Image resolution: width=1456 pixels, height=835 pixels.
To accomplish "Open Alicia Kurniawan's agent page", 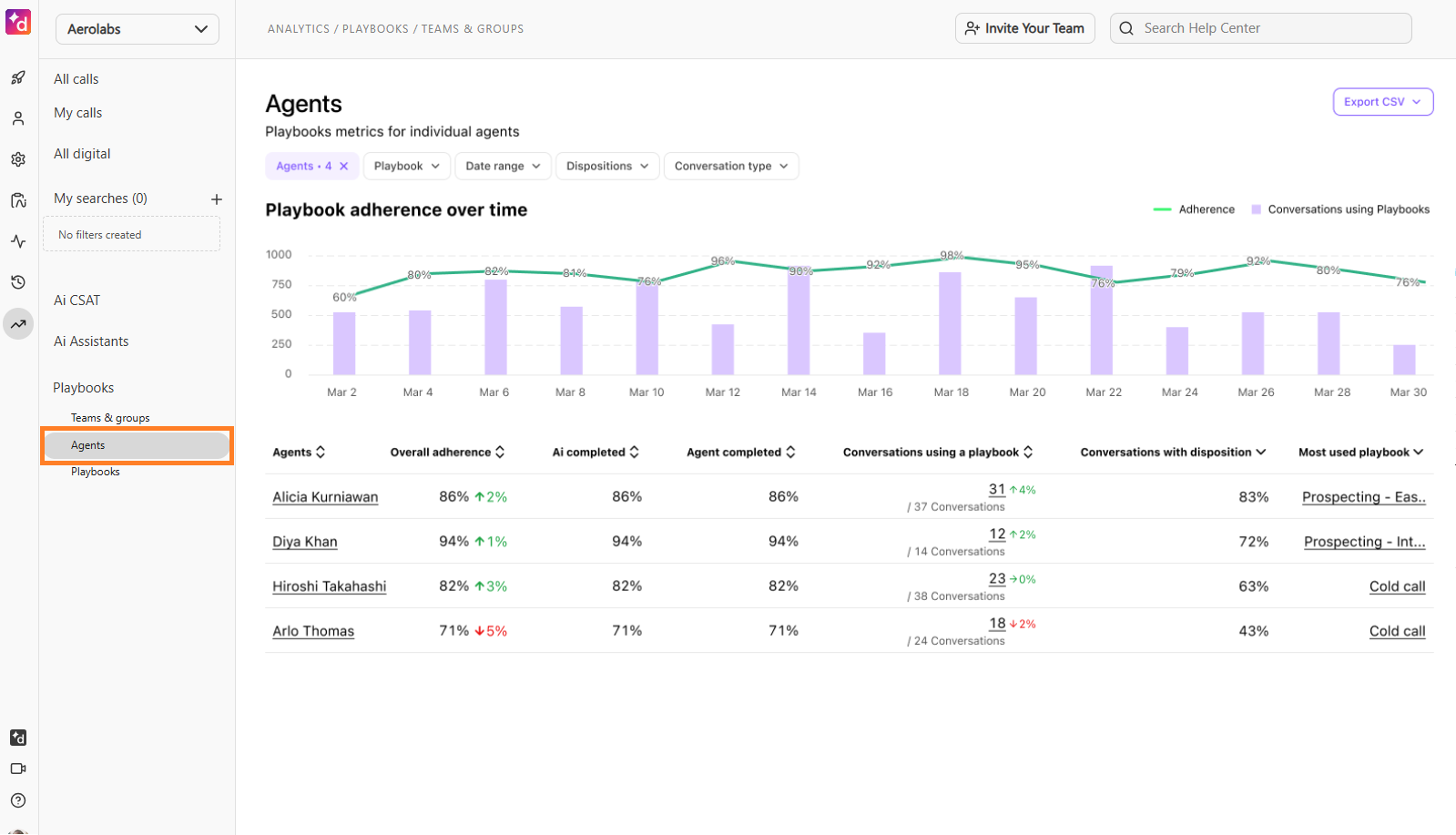I will tap(325, 497).
